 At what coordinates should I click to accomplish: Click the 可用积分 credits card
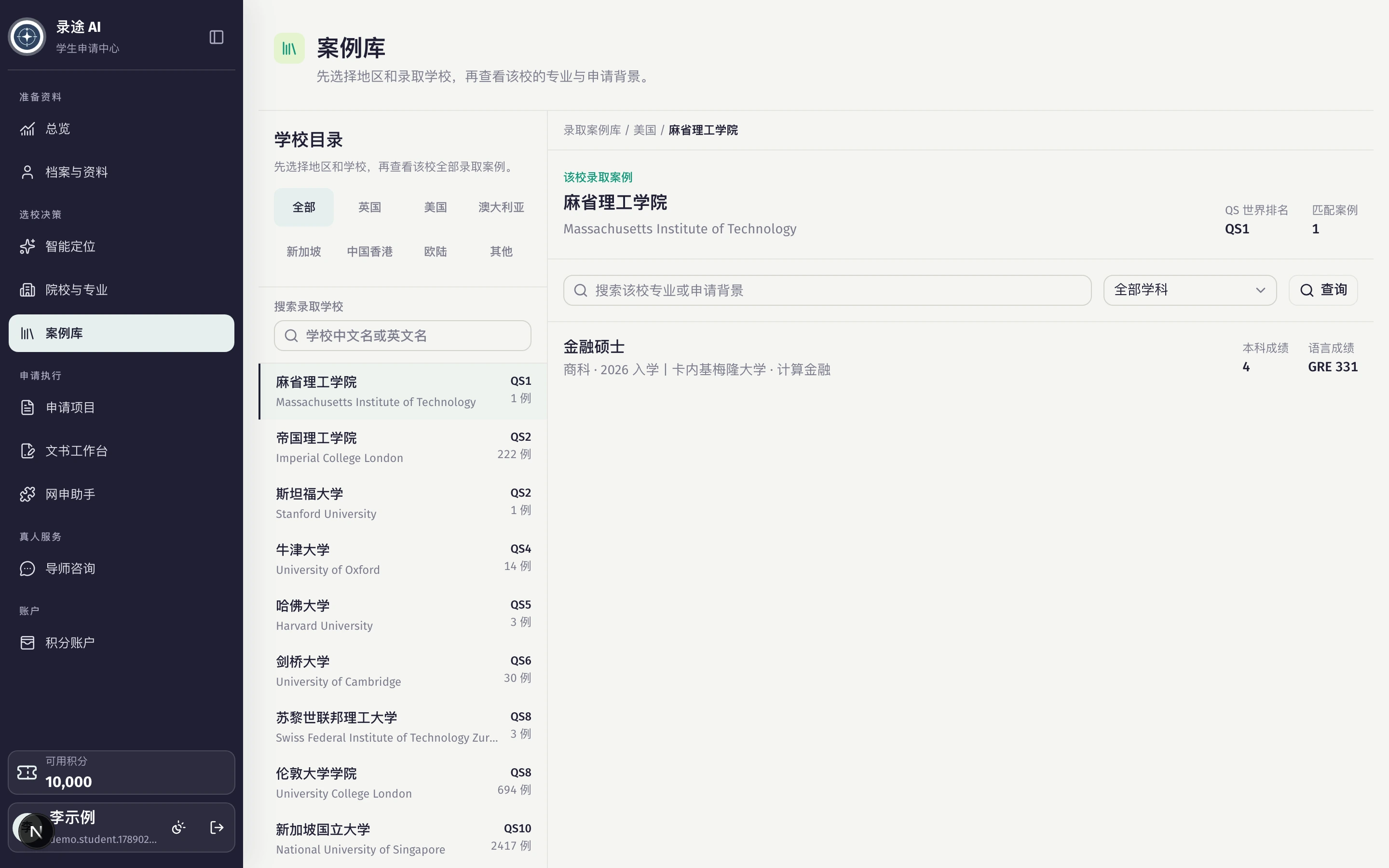(121, 772)
